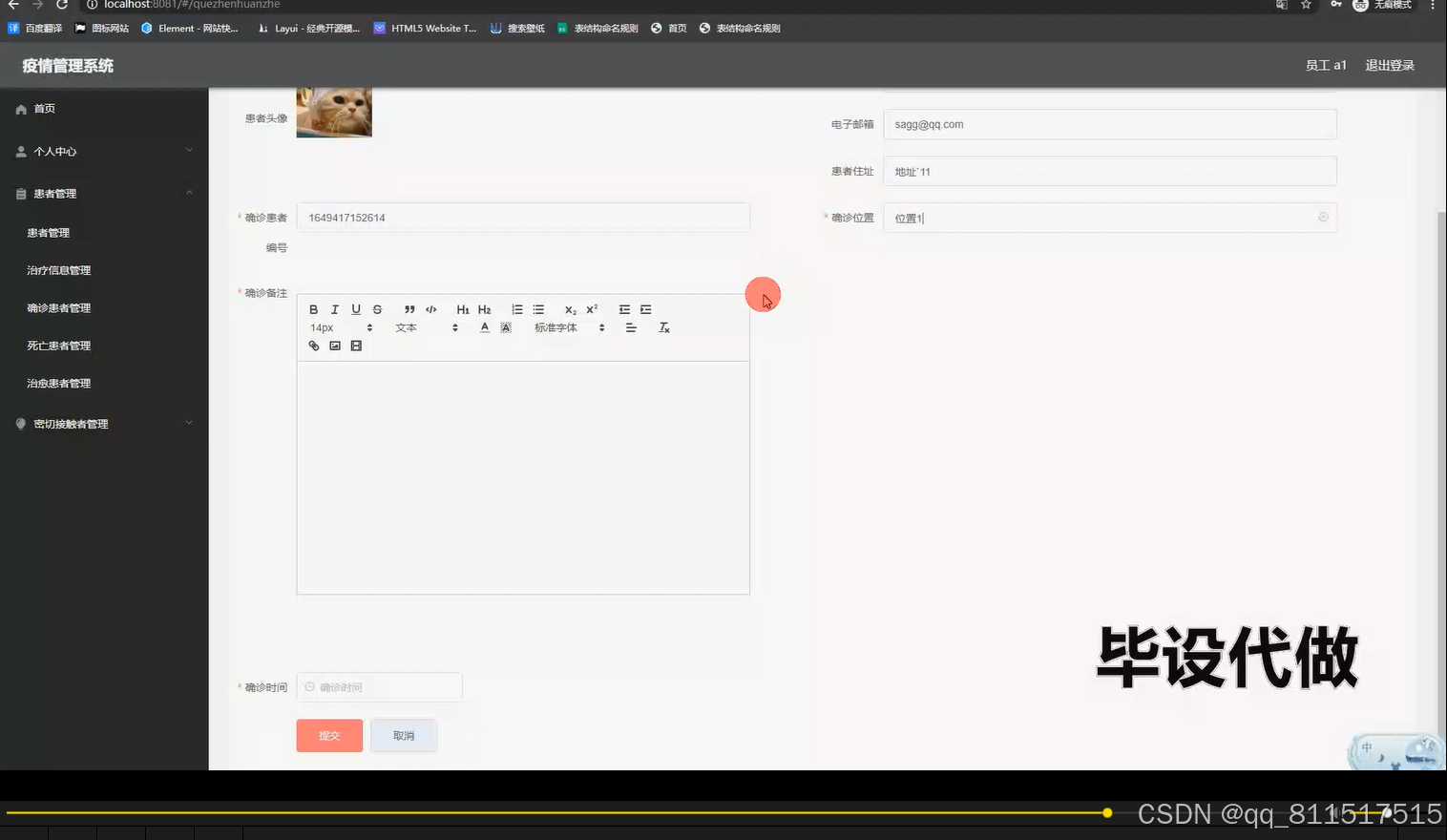1447x840 pixels.
Task: Click the patient avatar cat thumbnail
Action: pos(334,113)
